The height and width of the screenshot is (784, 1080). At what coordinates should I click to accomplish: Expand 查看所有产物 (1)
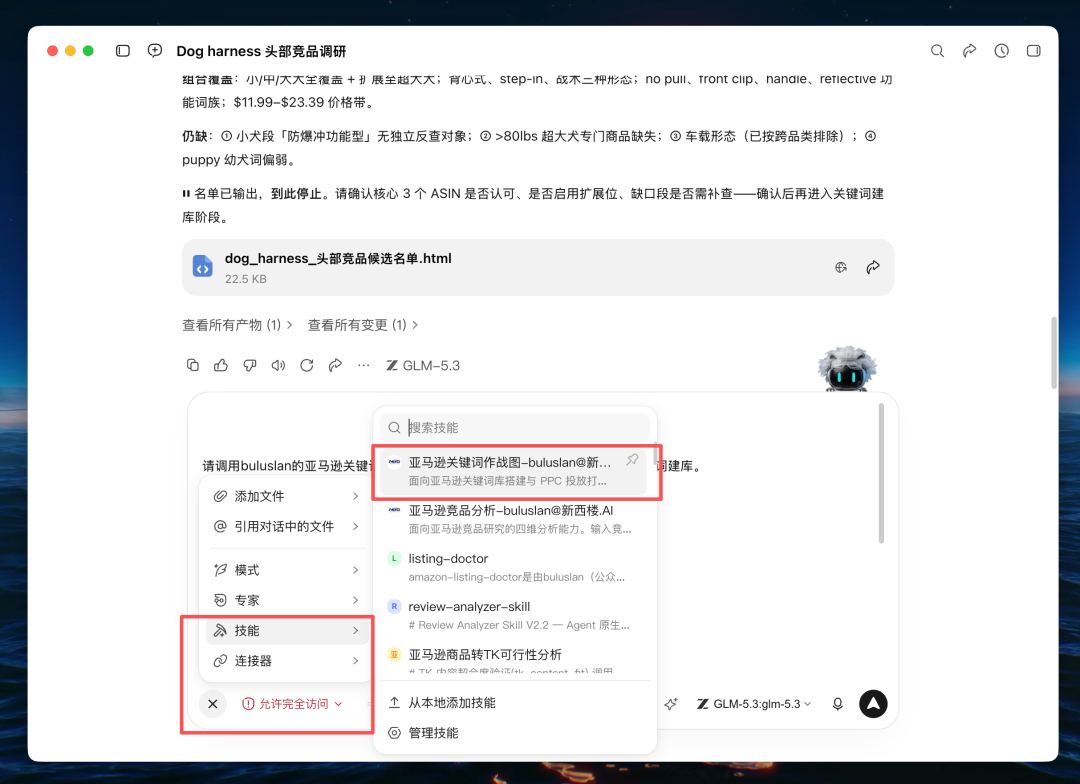click(238, 325)
